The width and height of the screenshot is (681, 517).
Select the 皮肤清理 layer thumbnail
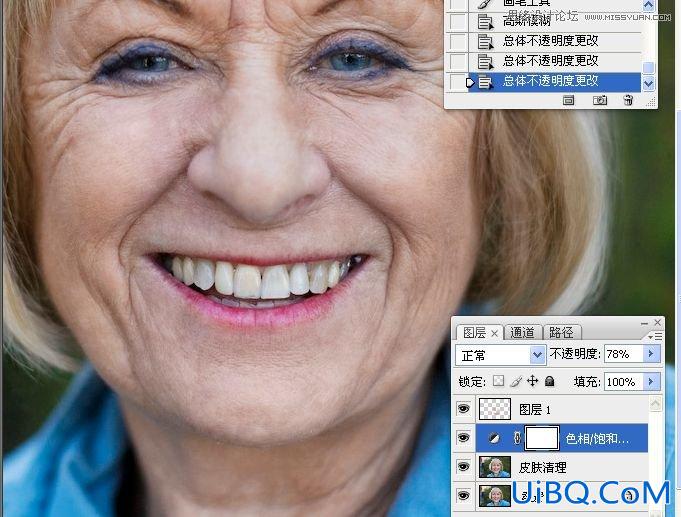pyautogui.click(x=495, y=467)
